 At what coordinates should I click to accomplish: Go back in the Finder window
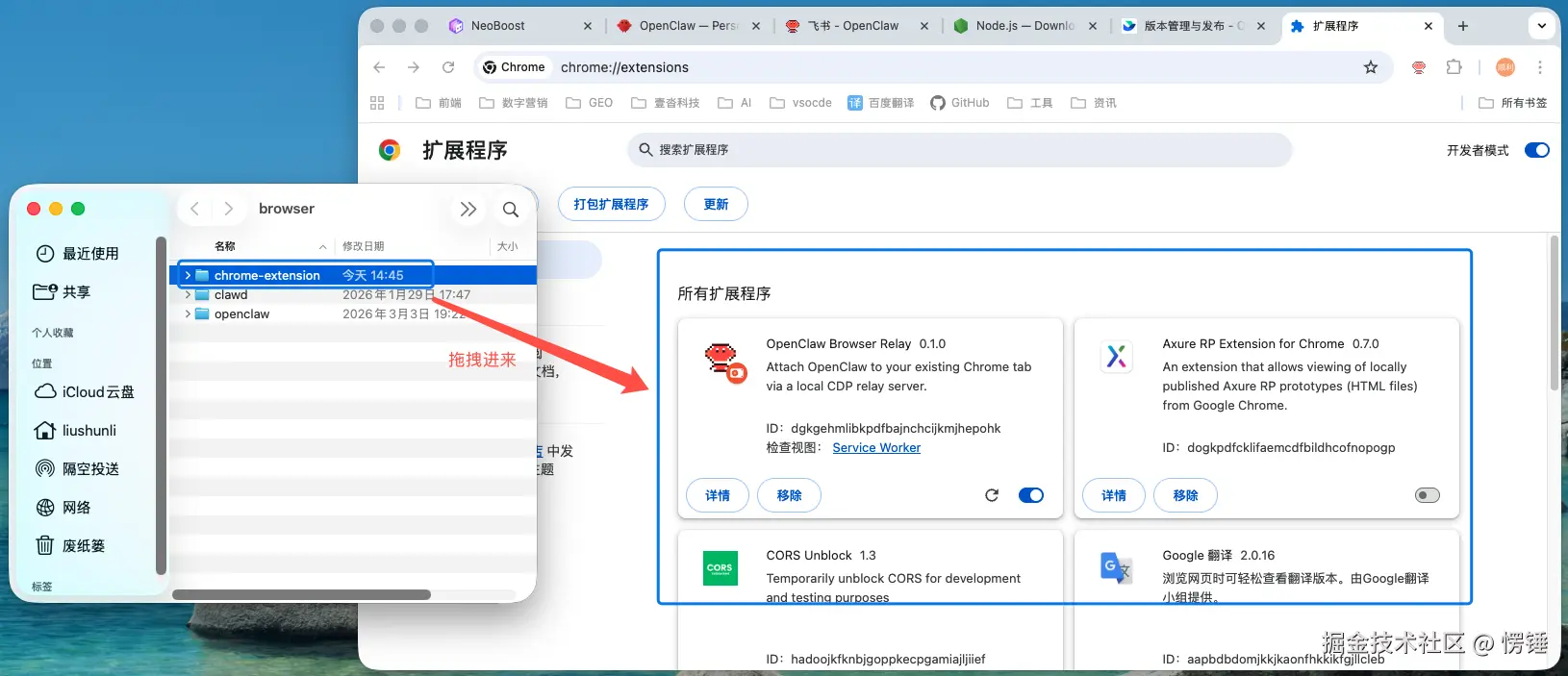(x=195, y=209)
